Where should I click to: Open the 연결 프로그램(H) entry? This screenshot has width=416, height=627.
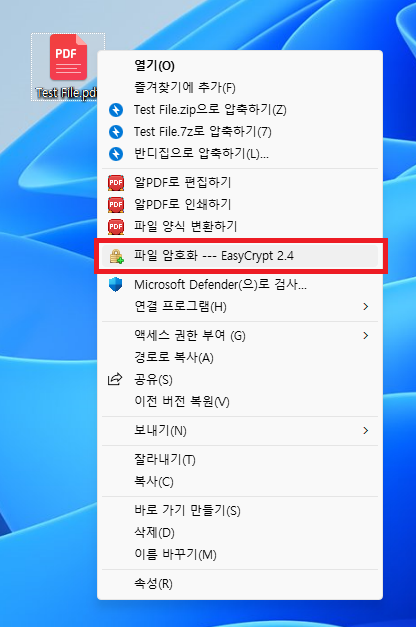240,307
